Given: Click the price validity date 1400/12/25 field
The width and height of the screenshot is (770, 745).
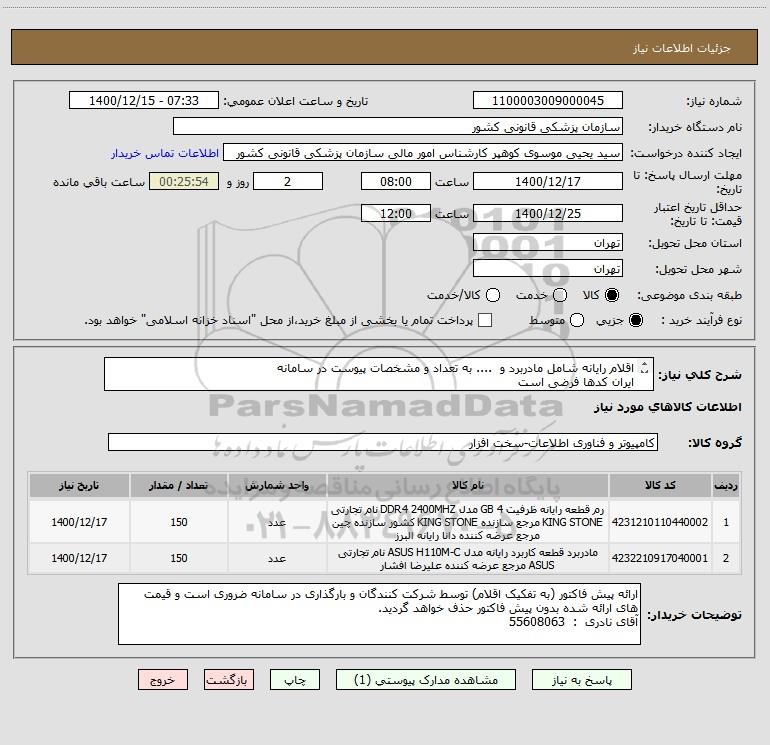Looking at the screenshot, I should click(548, 213).
